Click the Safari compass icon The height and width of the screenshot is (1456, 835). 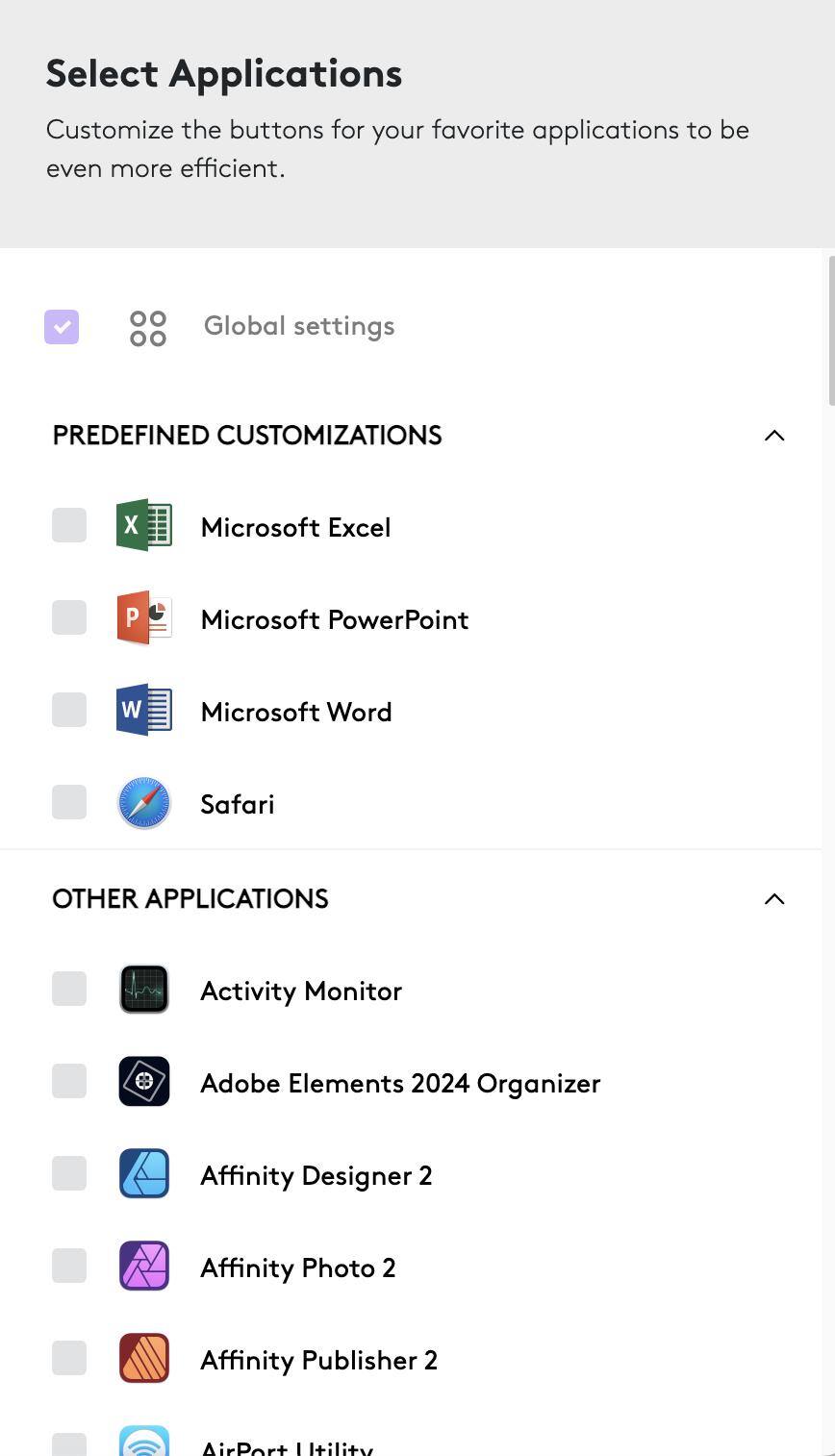pyautogui.click(x=144, y=803)
